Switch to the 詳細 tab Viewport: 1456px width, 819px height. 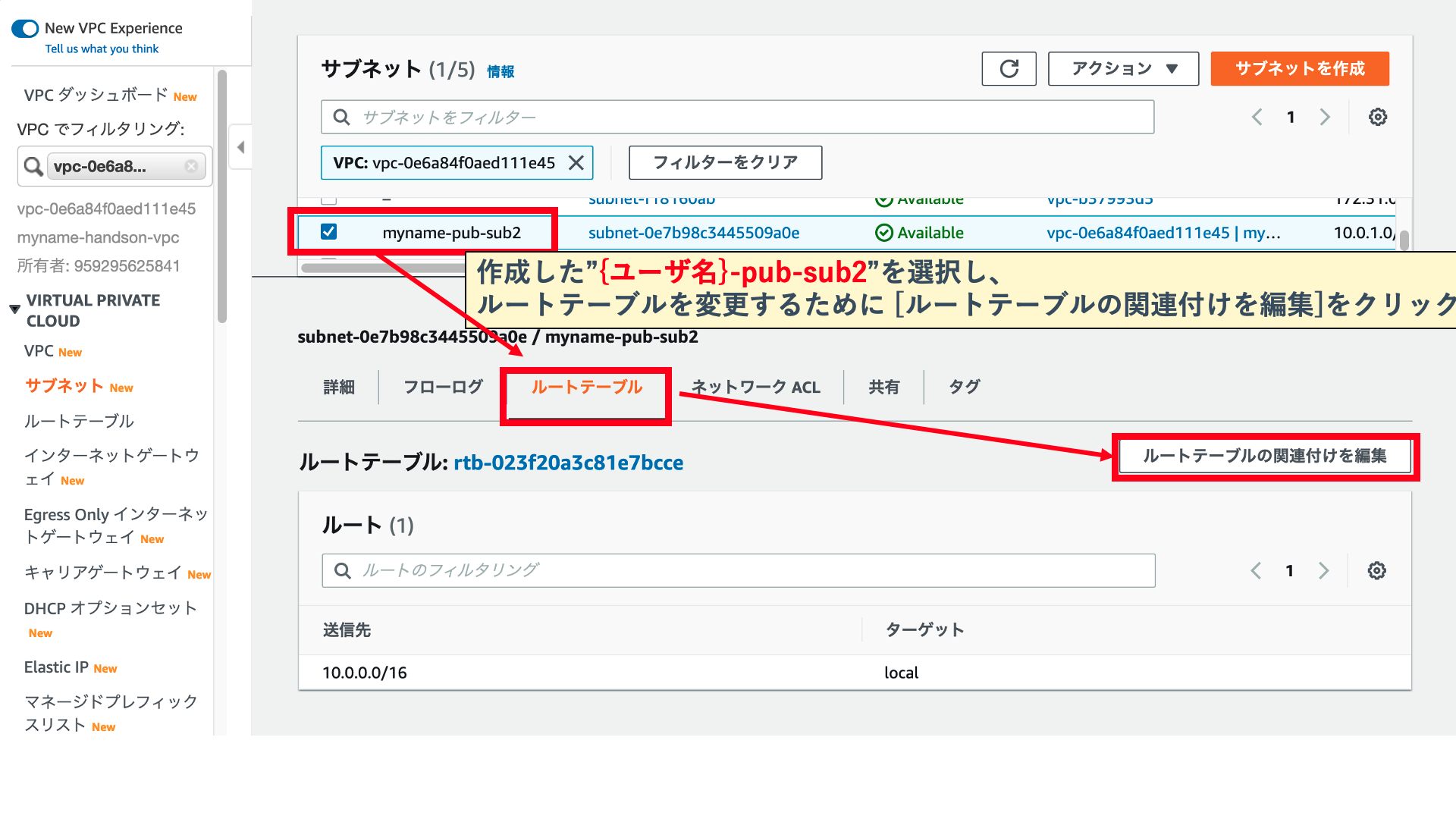(x=339, y=387)
